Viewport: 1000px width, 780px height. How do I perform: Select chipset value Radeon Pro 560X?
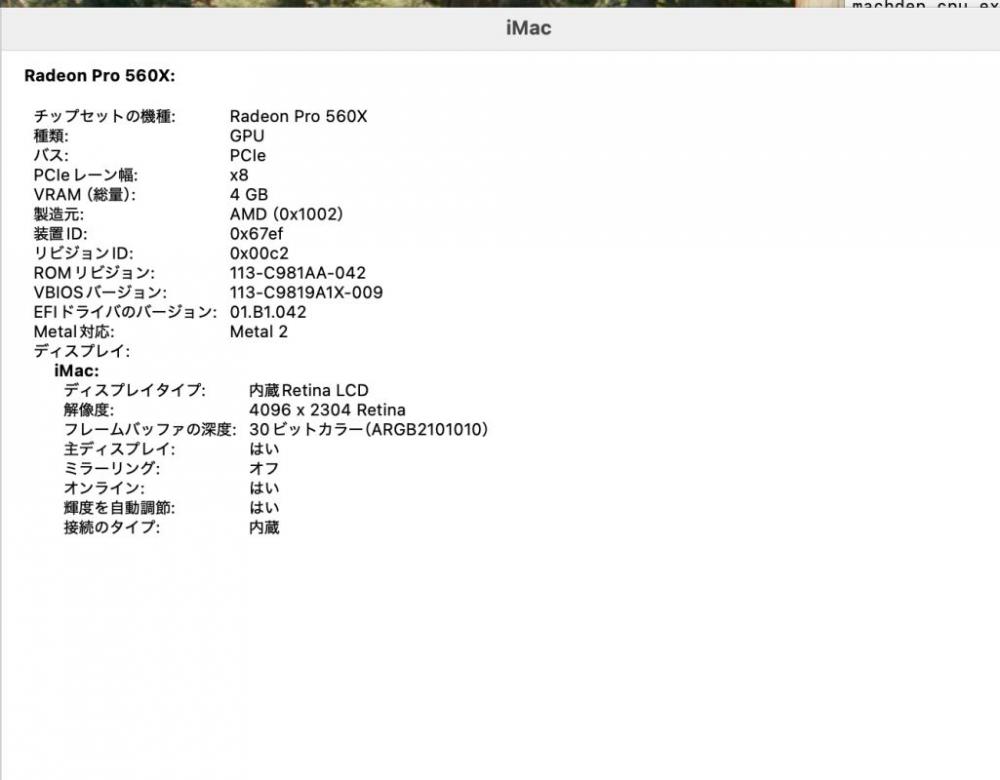298,116
